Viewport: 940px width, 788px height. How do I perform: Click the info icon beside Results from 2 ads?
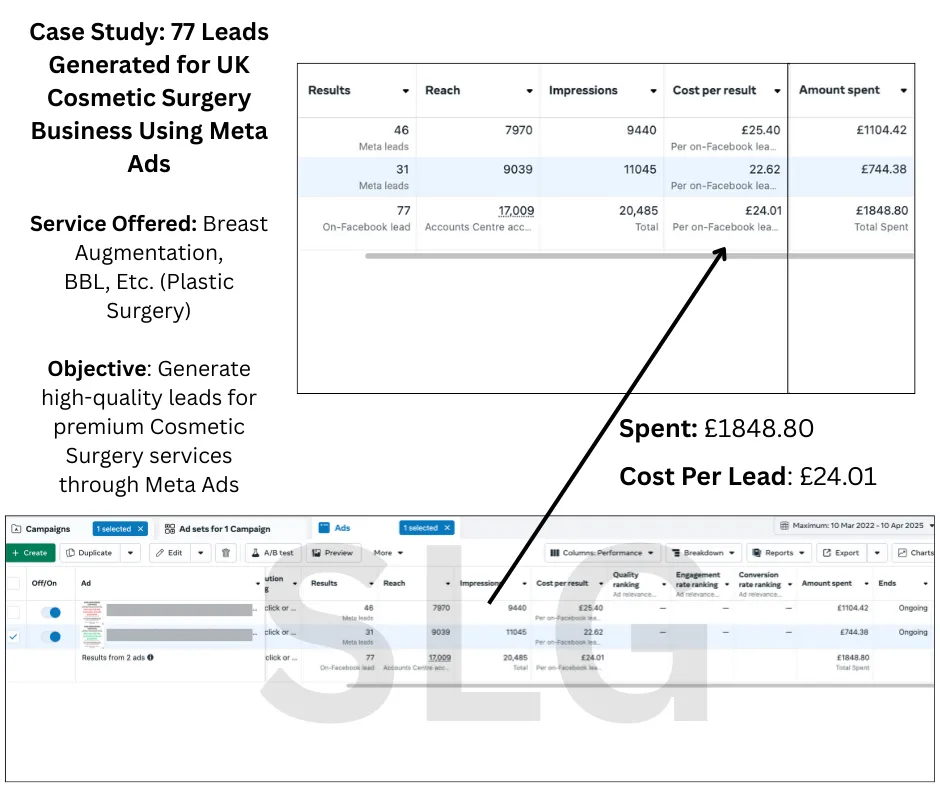click(150, 657)
